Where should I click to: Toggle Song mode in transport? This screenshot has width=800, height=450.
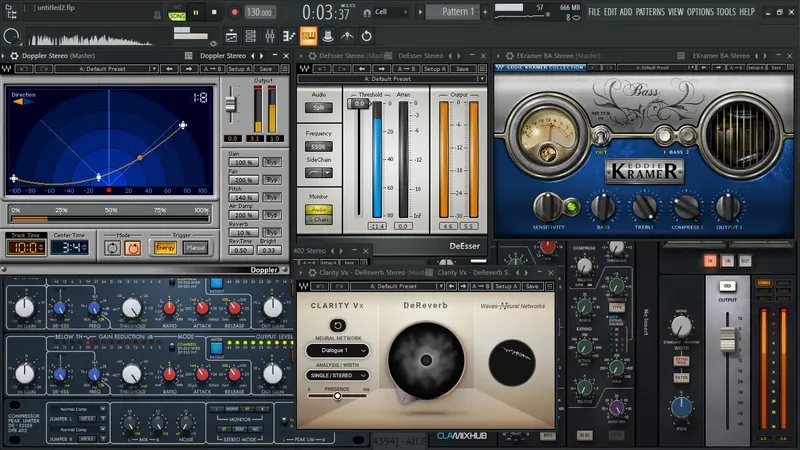click(178, 16)
